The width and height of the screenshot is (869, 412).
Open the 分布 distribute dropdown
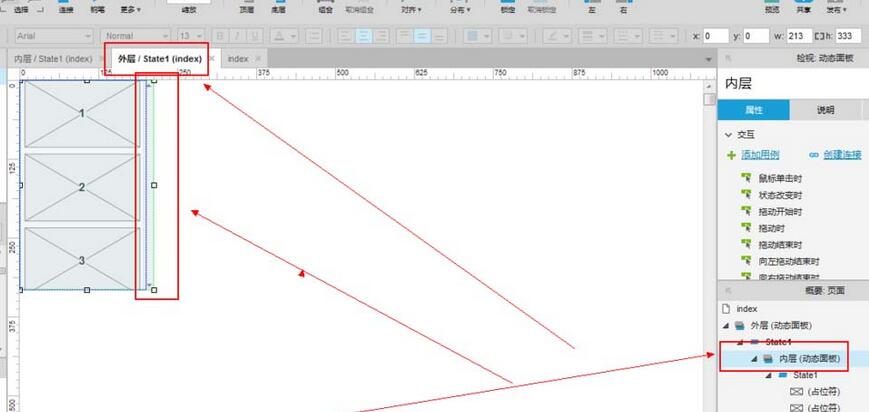click(x=460, y=9)
